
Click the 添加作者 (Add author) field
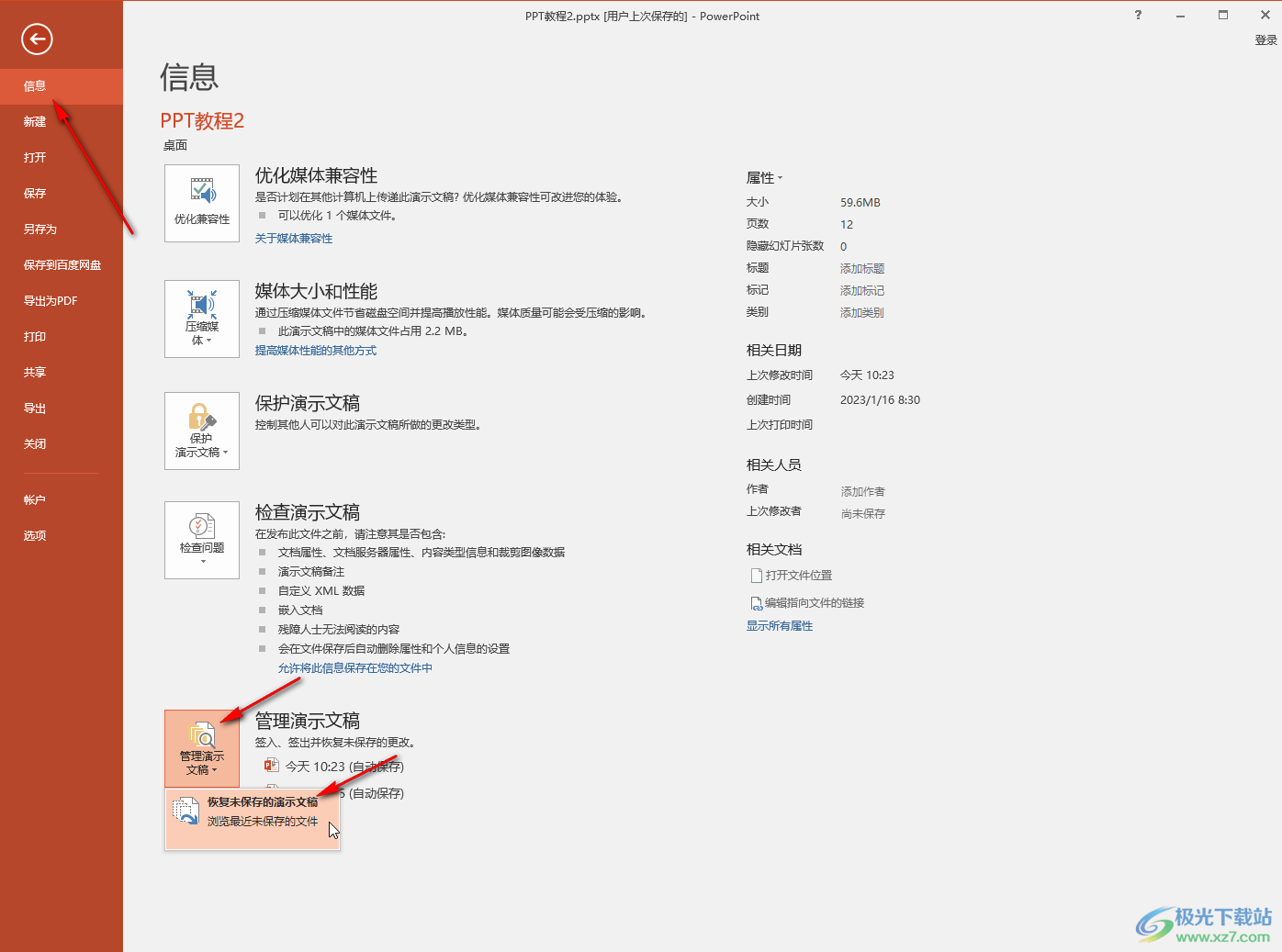(x=863, y=492)
